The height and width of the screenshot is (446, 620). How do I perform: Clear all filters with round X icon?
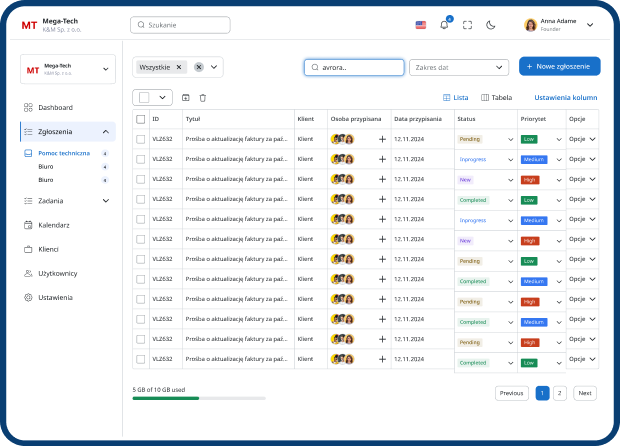point(199,67)
